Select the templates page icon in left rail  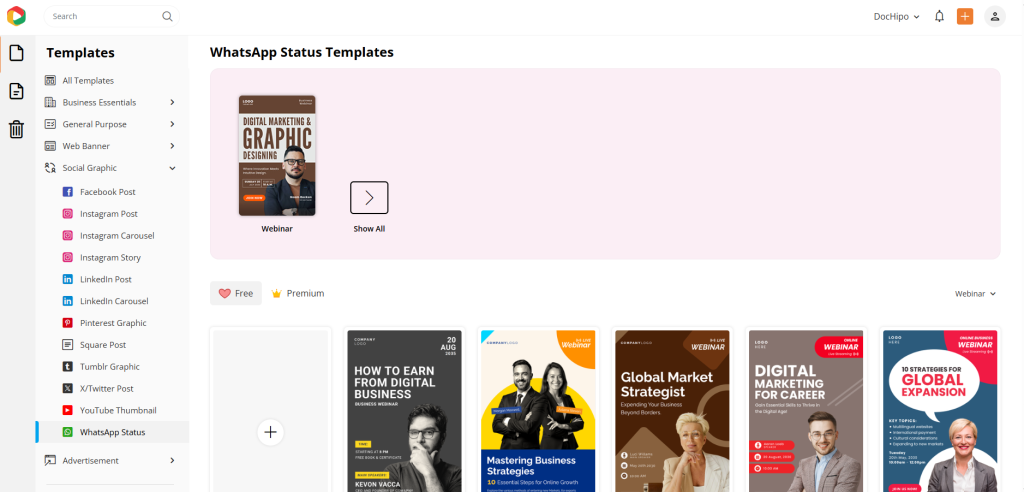(17, 53)
